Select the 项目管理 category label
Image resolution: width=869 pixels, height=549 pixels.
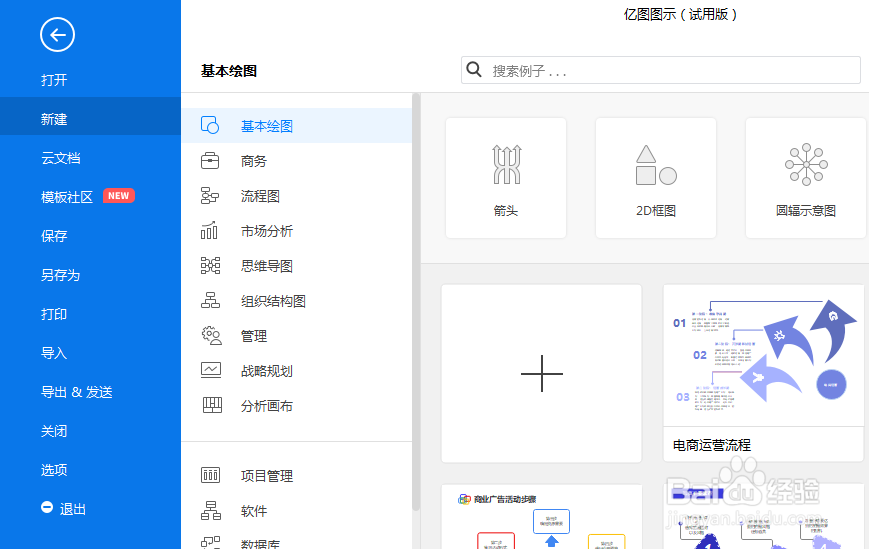pyautogui.click(x=267, y=476)
